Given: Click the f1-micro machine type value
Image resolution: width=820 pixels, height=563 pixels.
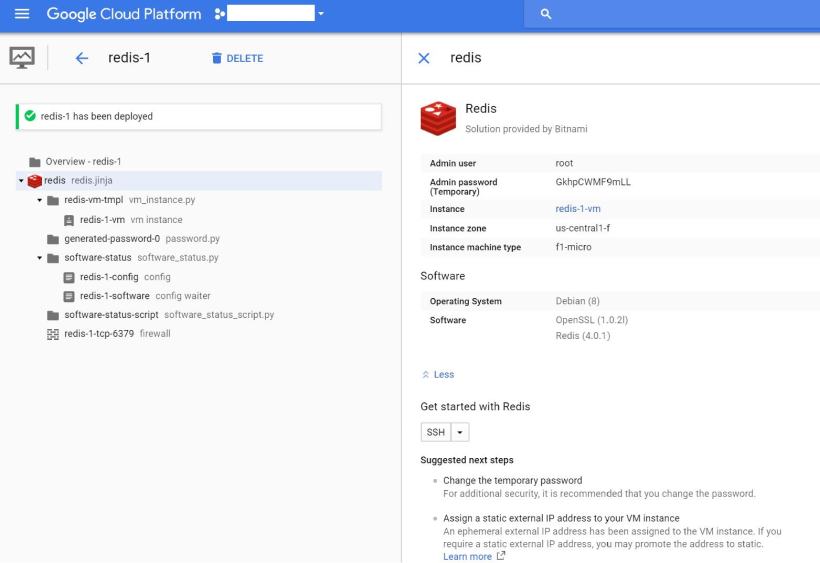Looking at the screenshot, I should tap(573, 247).
